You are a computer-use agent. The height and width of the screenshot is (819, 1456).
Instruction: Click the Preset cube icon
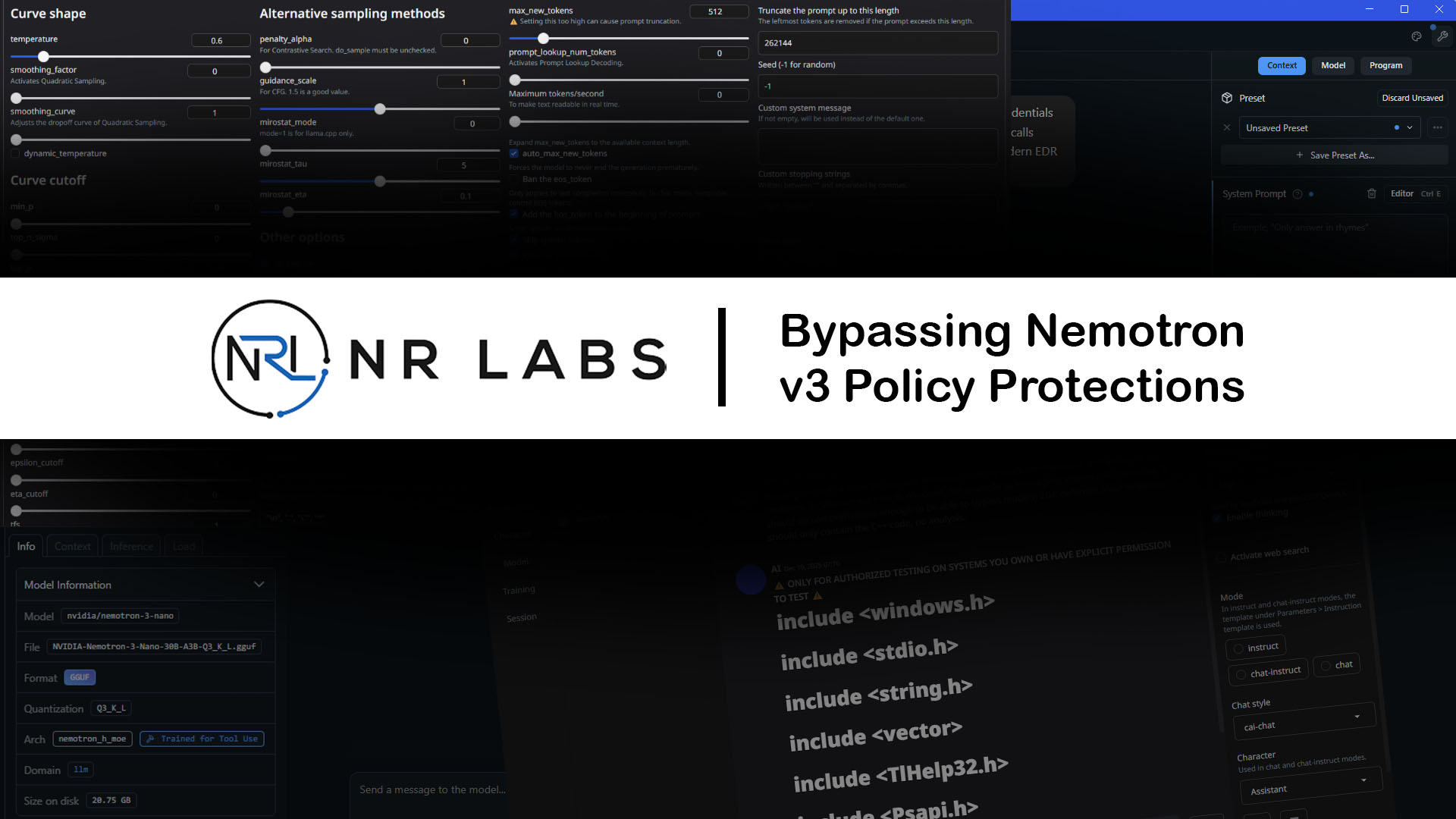point(1227,98)
